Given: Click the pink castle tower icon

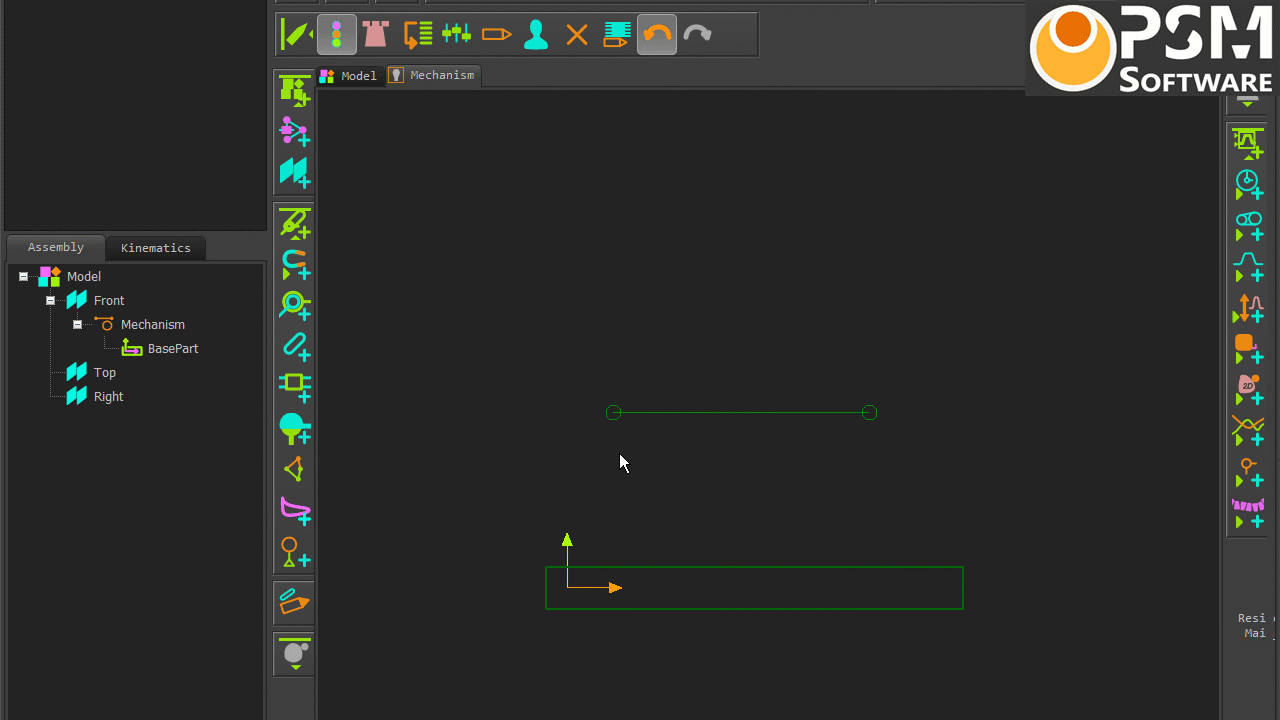Looking at the screenshot, I should 376,35.
